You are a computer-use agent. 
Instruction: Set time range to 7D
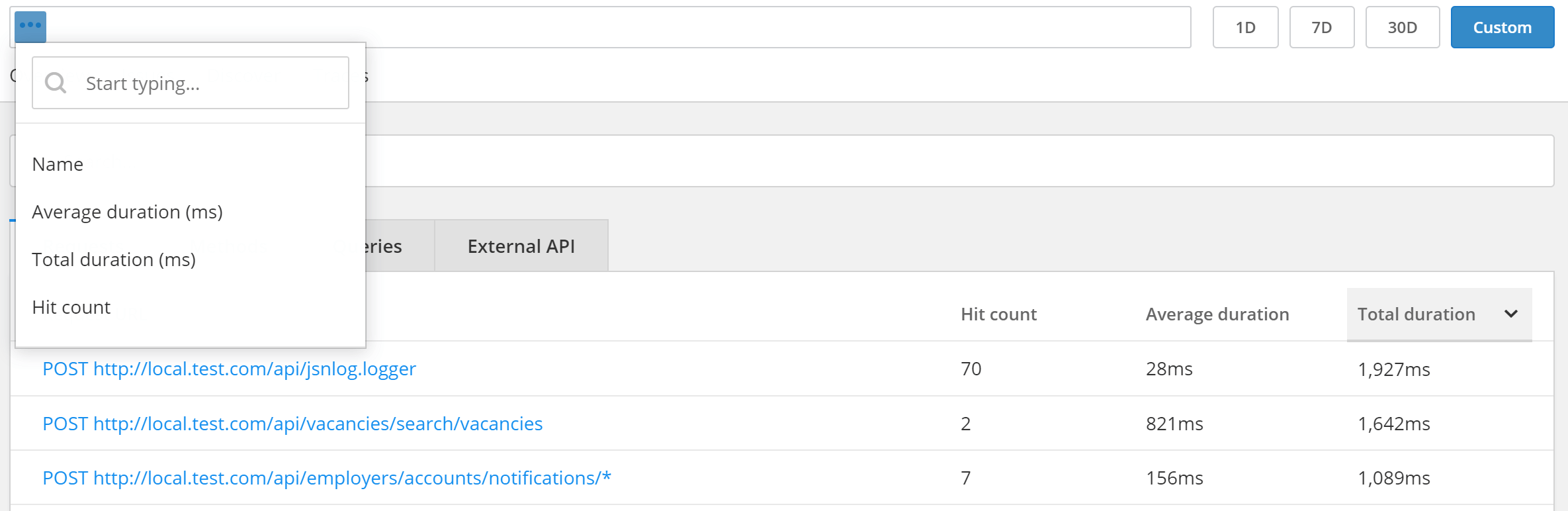1322,27
